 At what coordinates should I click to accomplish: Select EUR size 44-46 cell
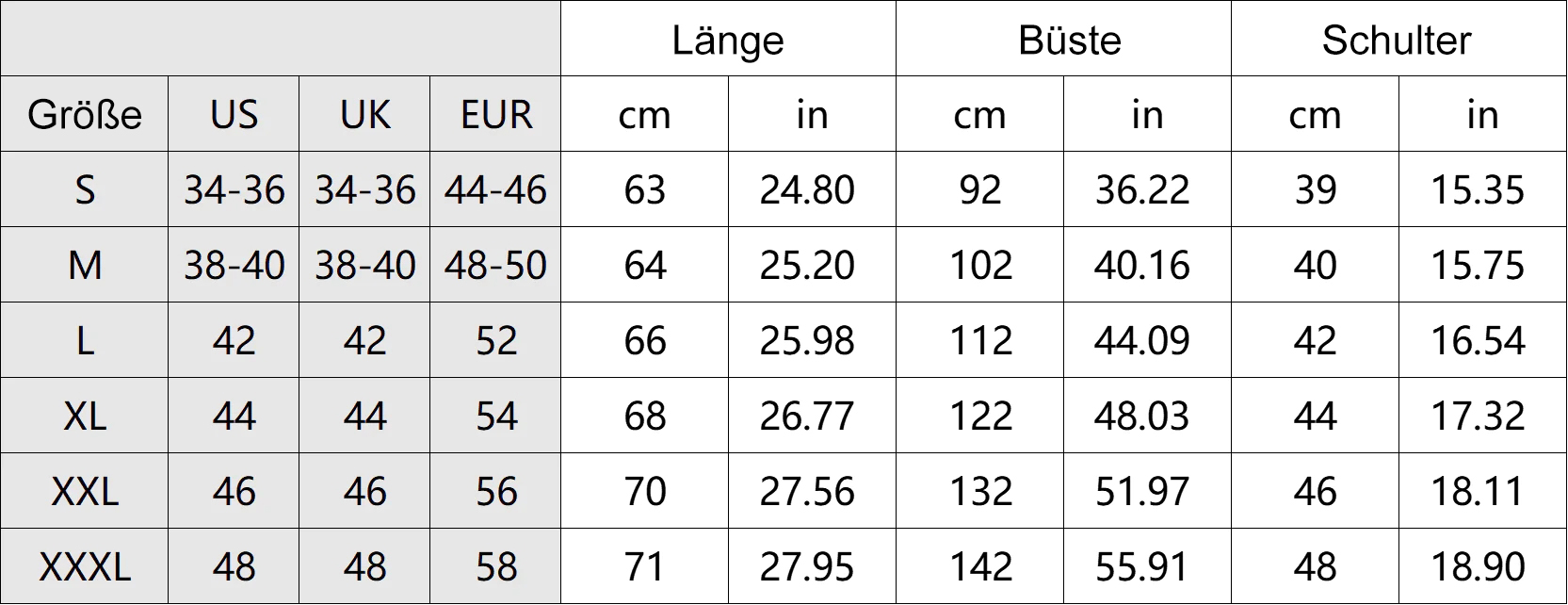[x=496, y=190]
